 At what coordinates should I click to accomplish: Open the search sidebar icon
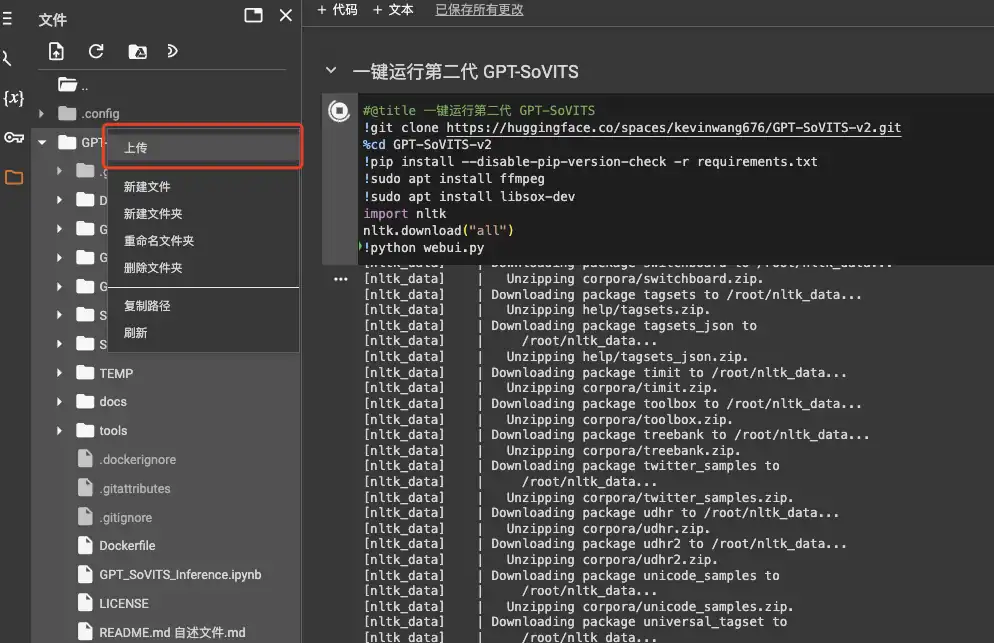coord(6,58)
